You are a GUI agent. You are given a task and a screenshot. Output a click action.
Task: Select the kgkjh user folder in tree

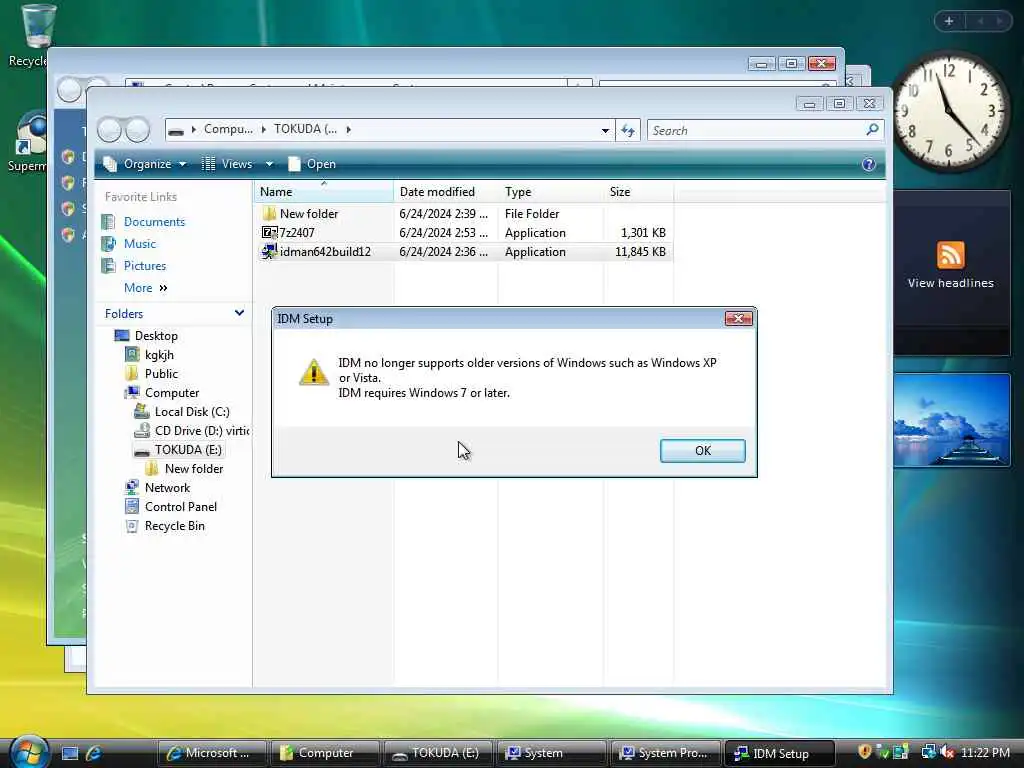click(x=159, y=355)
